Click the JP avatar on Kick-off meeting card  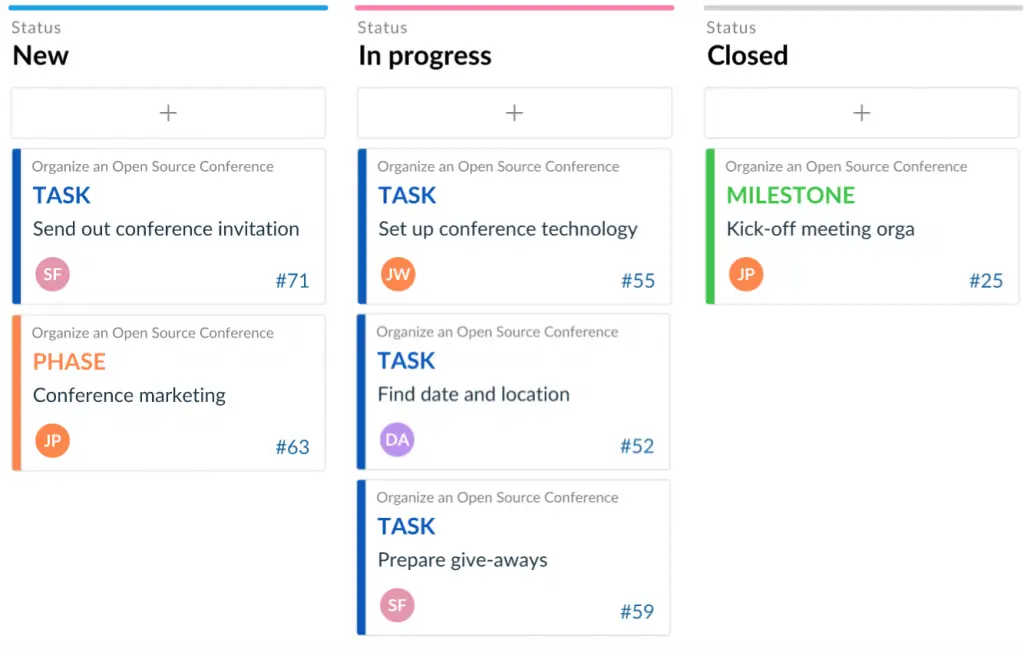pyautogui.click(x=745, y=274)
